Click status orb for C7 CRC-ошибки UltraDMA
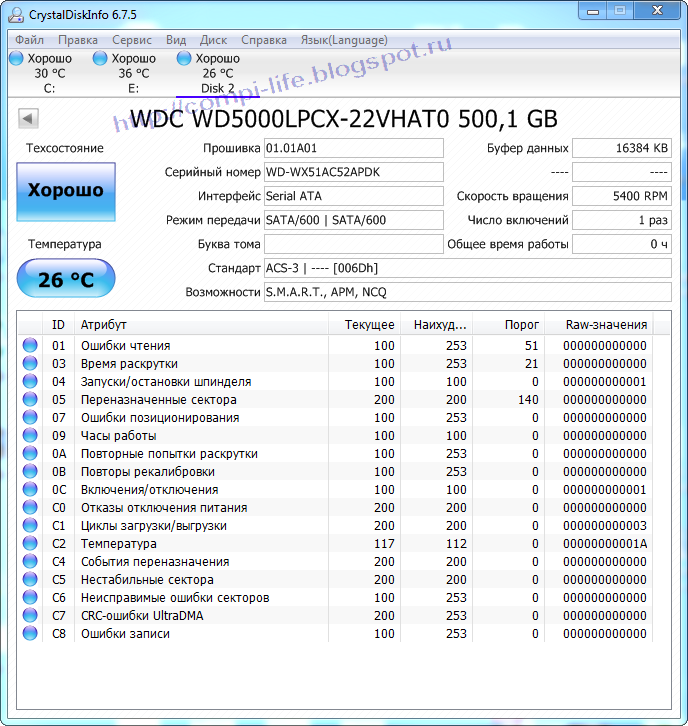Viewport: 688px width, 726px height. click(30, 616)
